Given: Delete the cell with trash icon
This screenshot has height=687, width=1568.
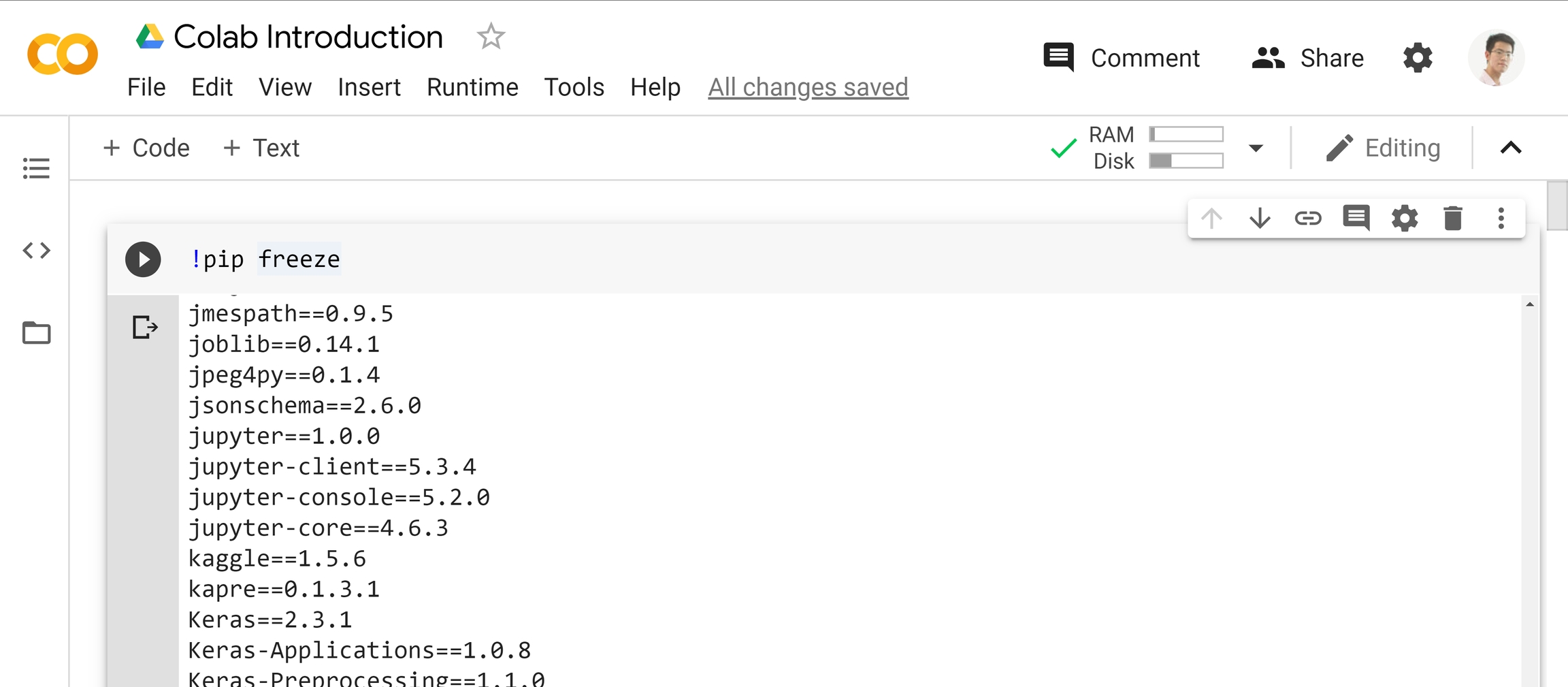Looking at the screenshot, I should (1453, 219).
